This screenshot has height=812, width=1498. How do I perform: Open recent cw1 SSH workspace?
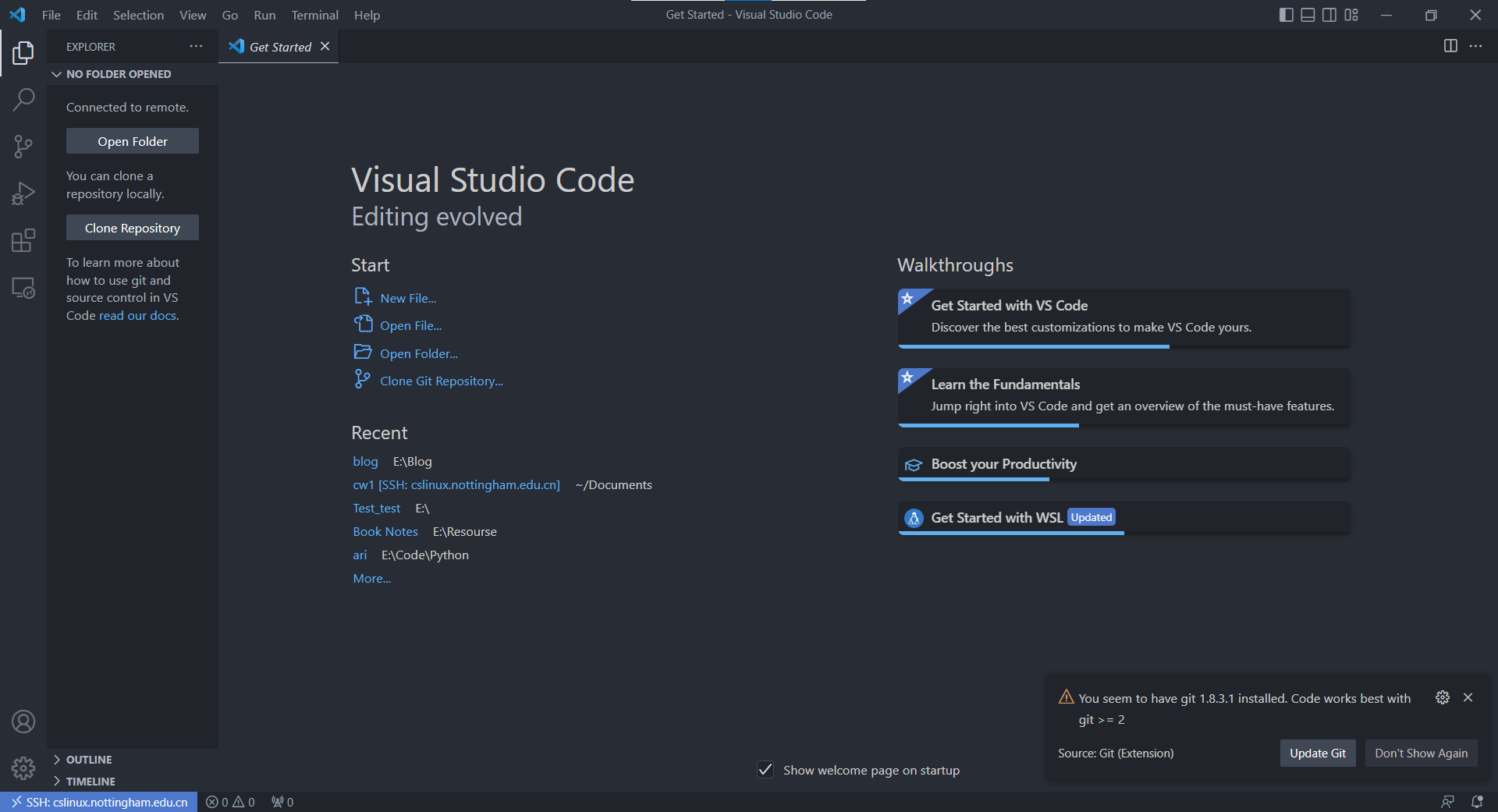click(456, 484)
